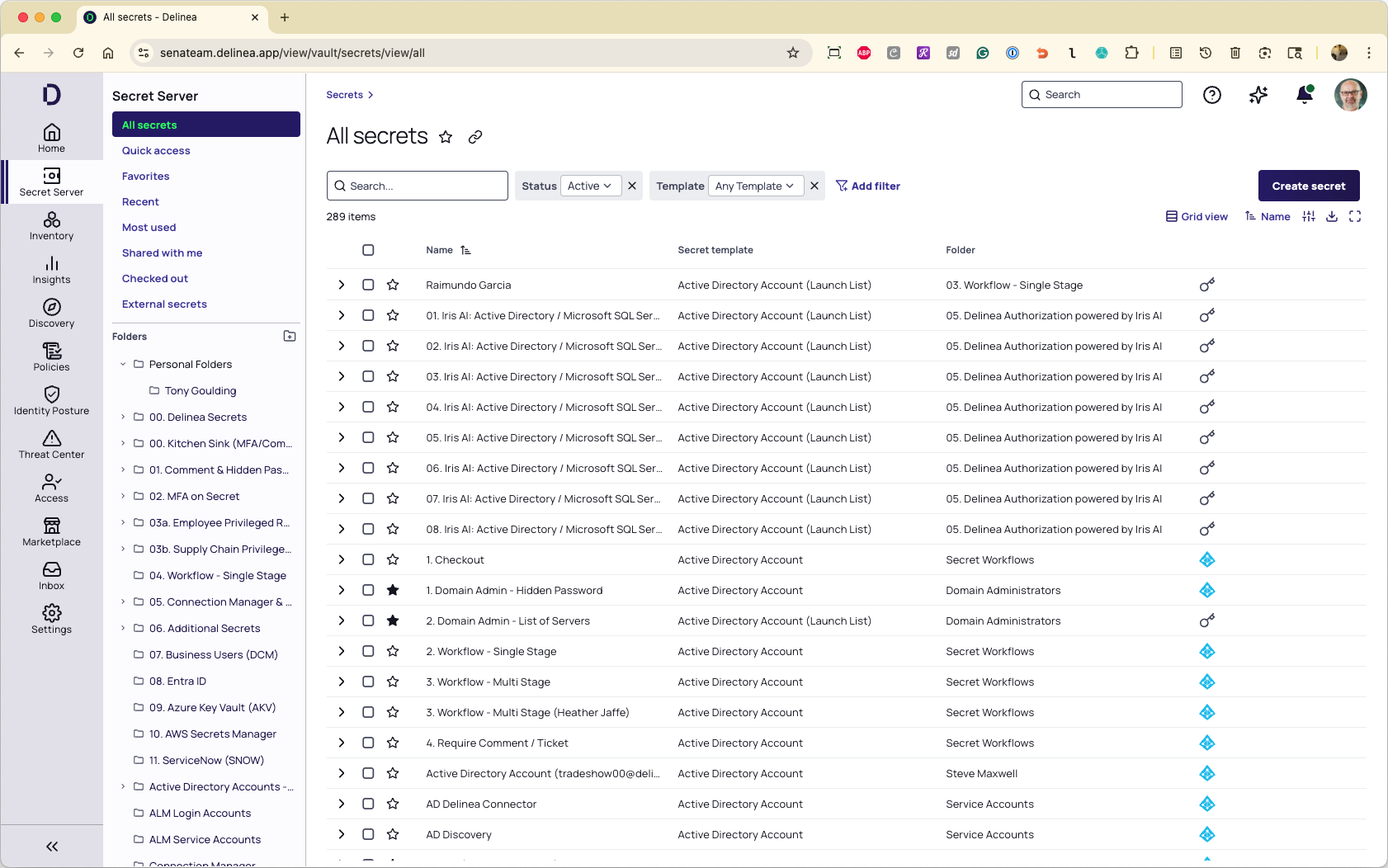Expand the 06. Additional Secrets folder
Image resolution: width=1388 pixels, height=868 pixels.
pos(123,628)
